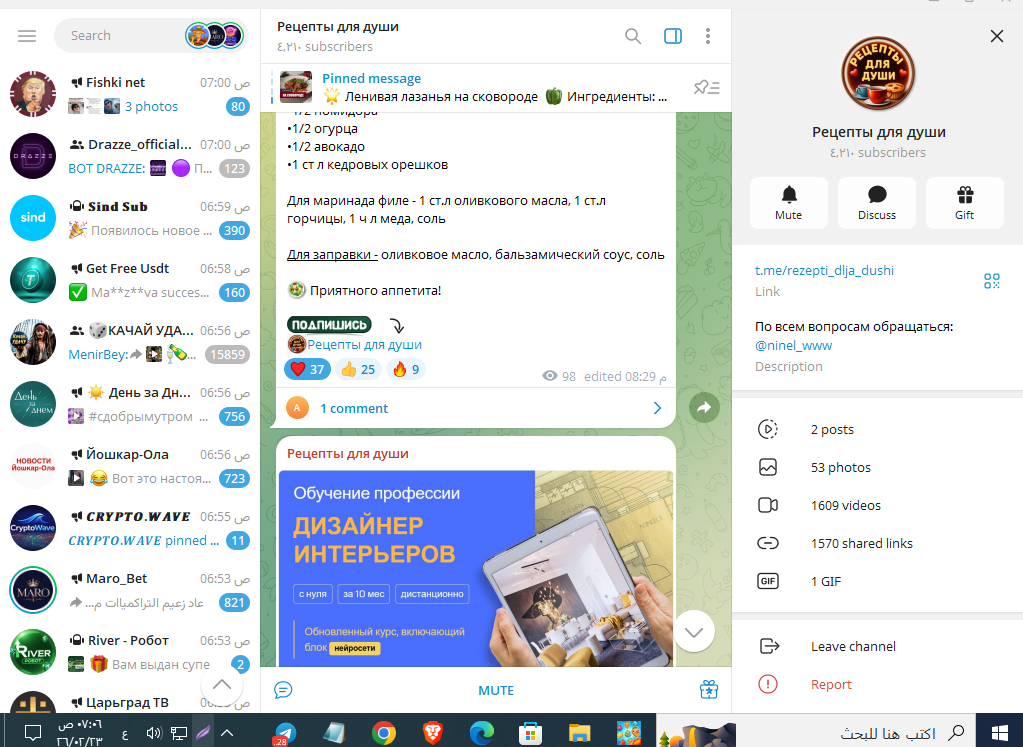Image resolution: width=1023 pixels, height=747 pixels.
Task: Open the 53 photos media section
Action: [878, 467]
